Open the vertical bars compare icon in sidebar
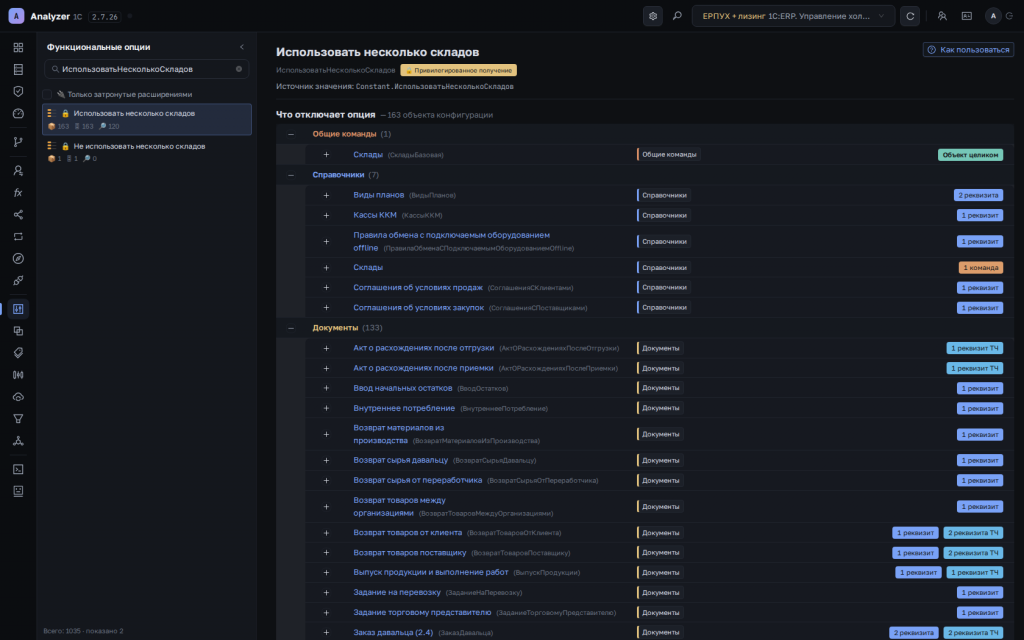The width and height of the screenshot is (1024, 640). coord(18,375)
